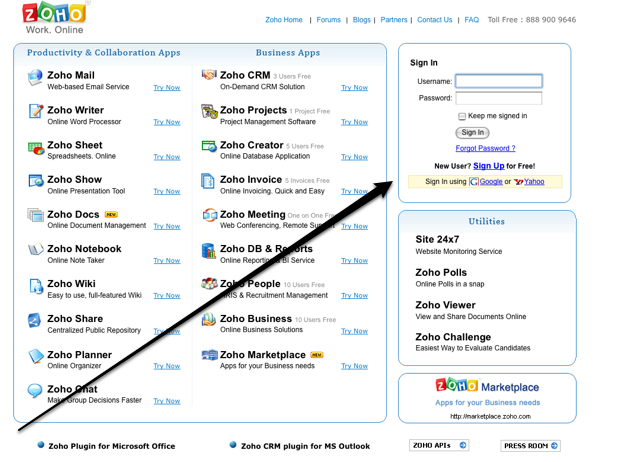Try Now for Zoho Writer
Viewport: 621px width, 462px height.
pos(167,122)
